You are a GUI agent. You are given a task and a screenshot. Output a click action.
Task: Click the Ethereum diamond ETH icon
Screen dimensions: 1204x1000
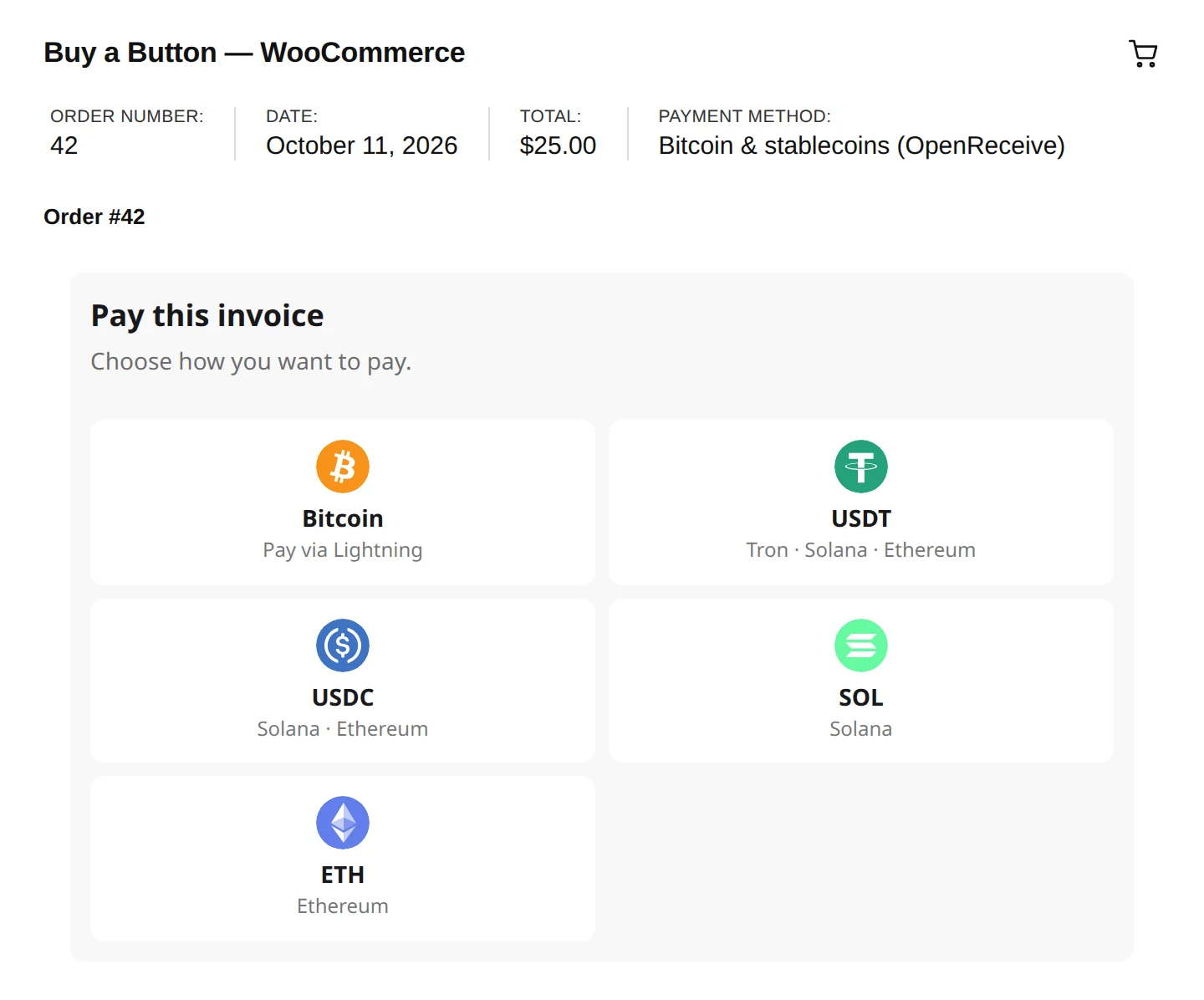tap(343, 823)
